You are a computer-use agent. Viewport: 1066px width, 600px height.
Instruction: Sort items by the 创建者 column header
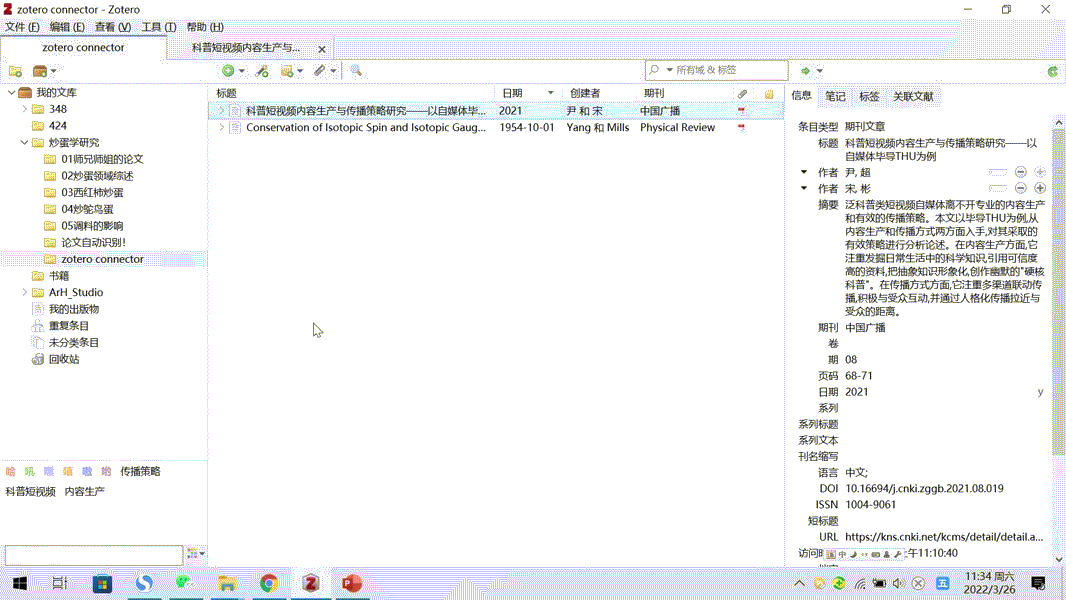click(x=599, y=93)
